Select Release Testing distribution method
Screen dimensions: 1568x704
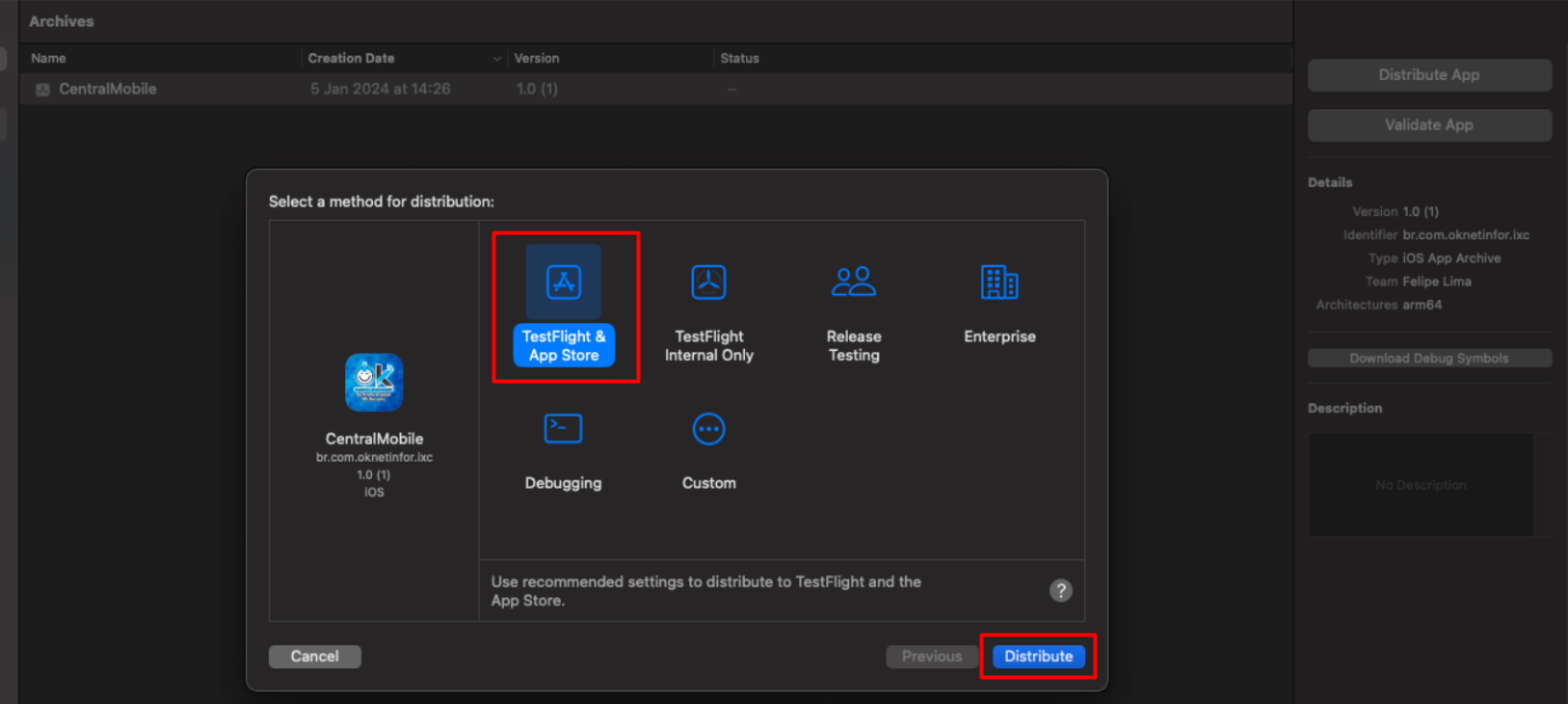tap(854, 313)
